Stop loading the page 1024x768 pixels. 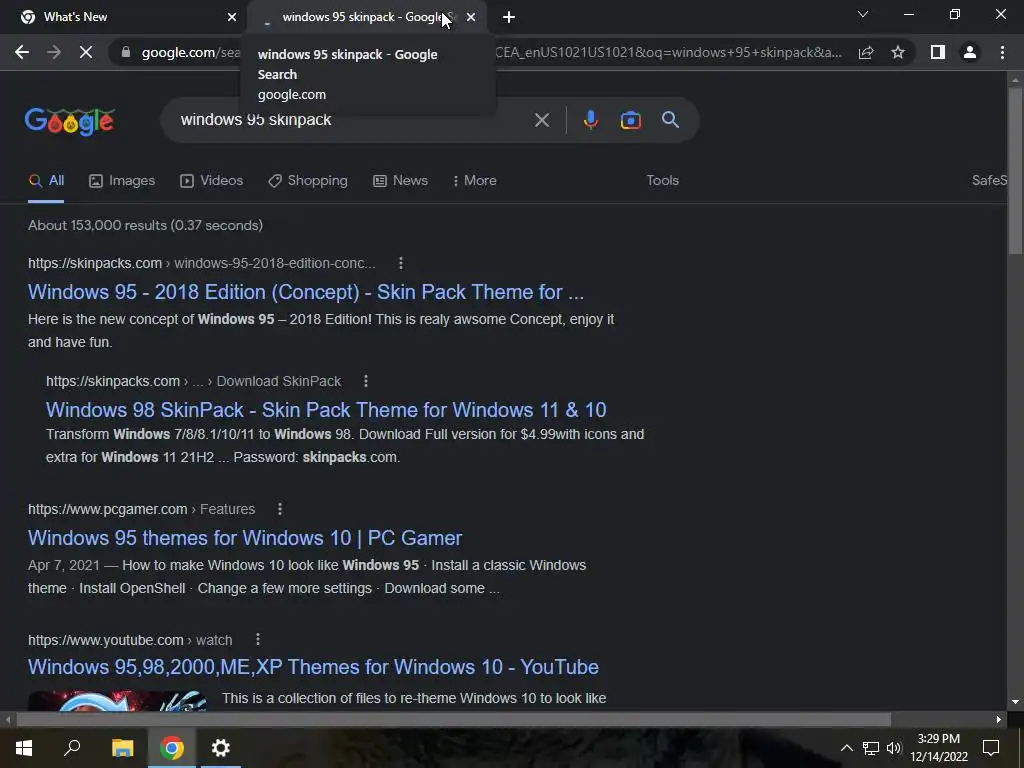click(86, 52)
